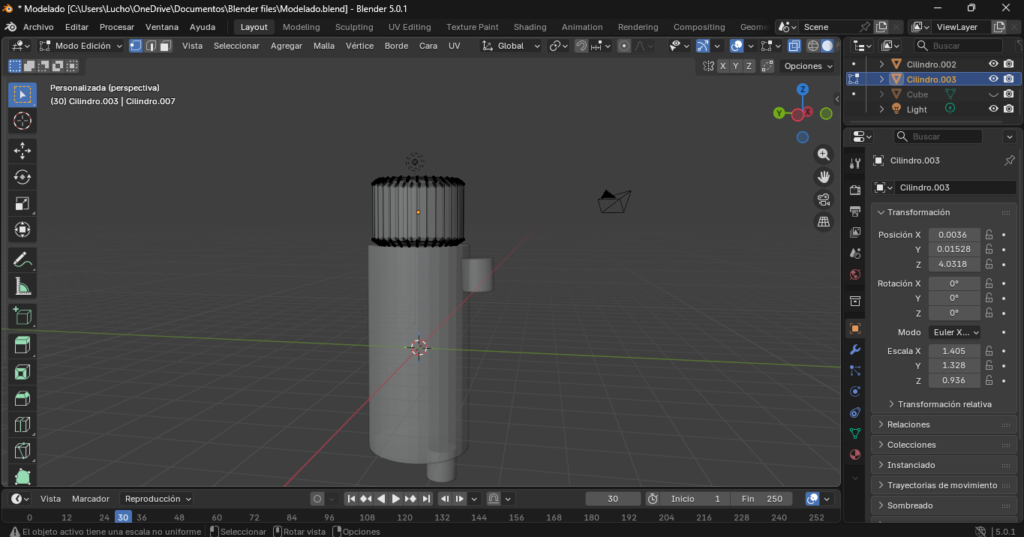Toggle camera view icon in viewport

pyautogui.click(x=824, y=199)
